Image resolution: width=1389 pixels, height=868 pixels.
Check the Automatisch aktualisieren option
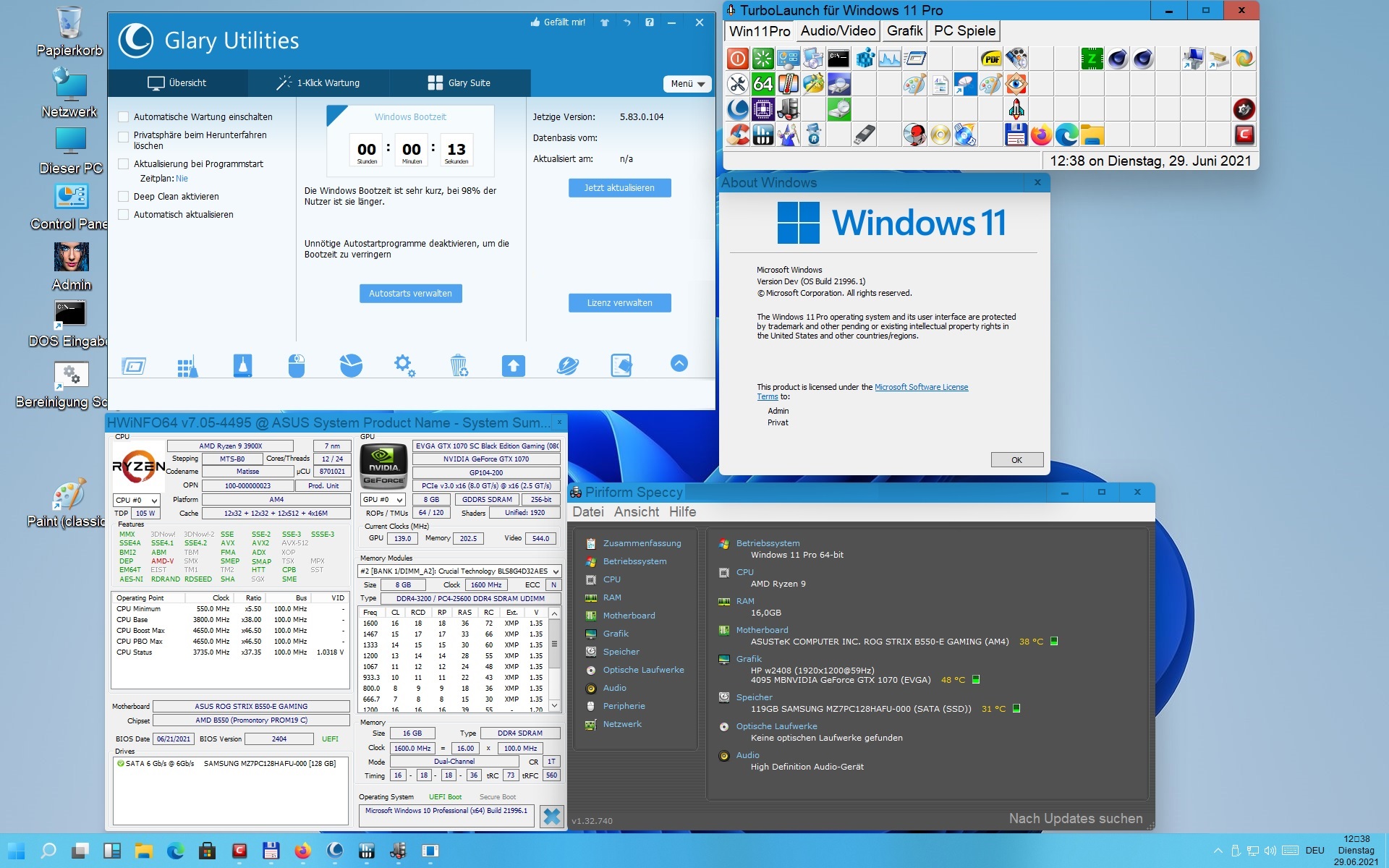(124, 215)
